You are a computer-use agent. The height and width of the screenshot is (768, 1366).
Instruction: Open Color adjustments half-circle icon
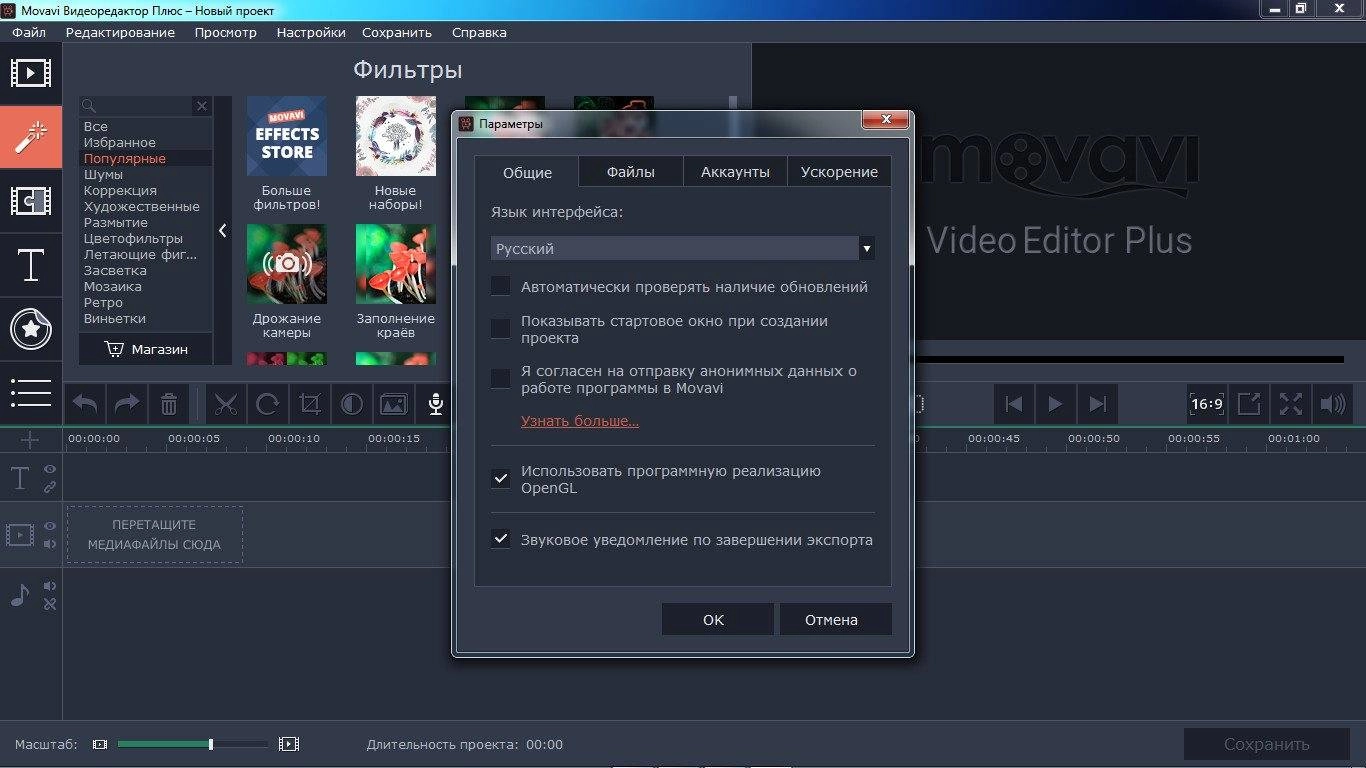tap(352, 404)
